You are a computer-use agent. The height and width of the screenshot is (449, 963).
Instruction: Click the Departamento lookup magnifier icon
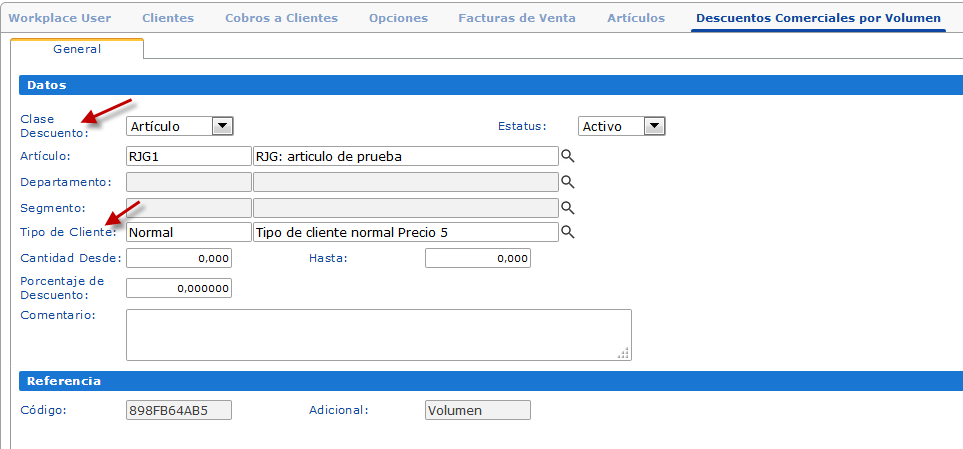point(567,182)
